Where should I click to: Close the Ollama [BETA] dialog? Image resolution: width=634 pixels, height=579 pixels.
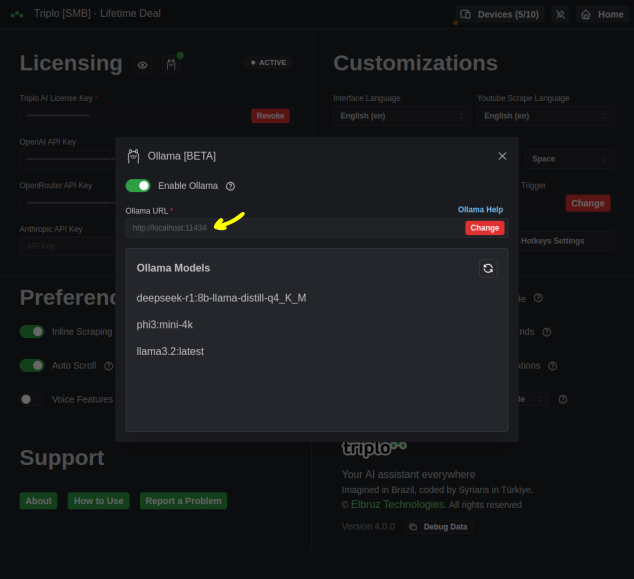tap(502, 156)
